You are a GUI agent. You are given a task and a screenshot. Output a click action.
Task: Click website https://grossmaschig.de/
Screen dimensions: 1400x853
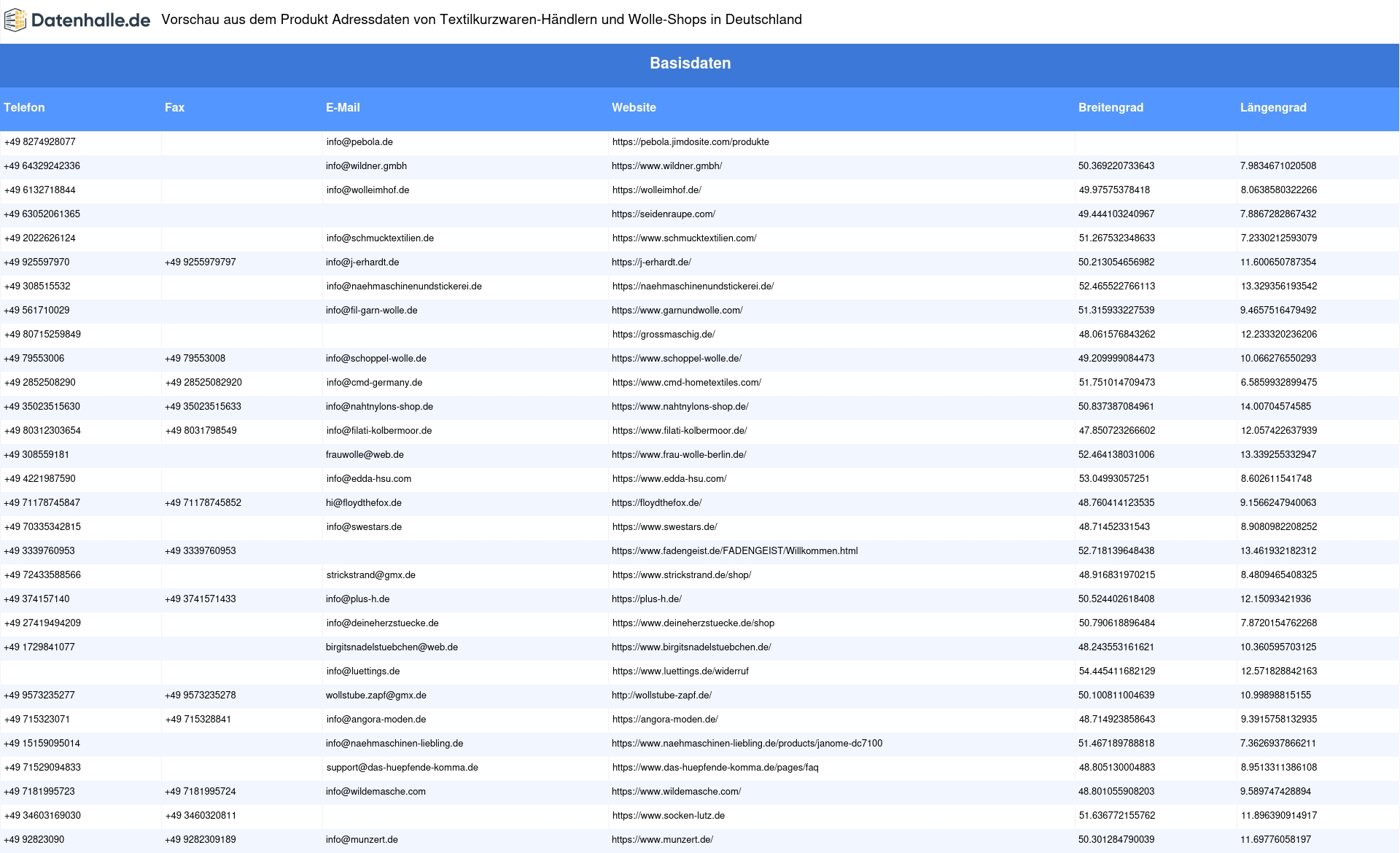pos(664,335)
